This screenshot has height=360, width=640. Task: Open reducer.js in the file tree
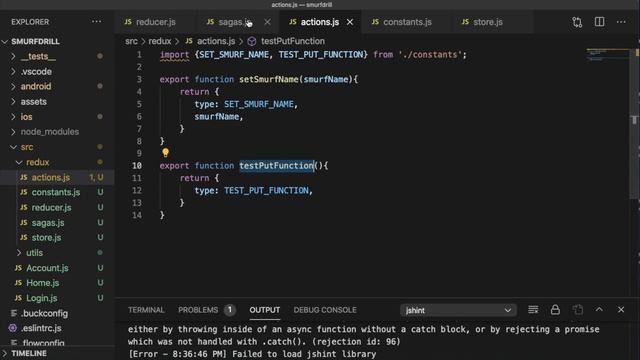[x=51, y=207]
